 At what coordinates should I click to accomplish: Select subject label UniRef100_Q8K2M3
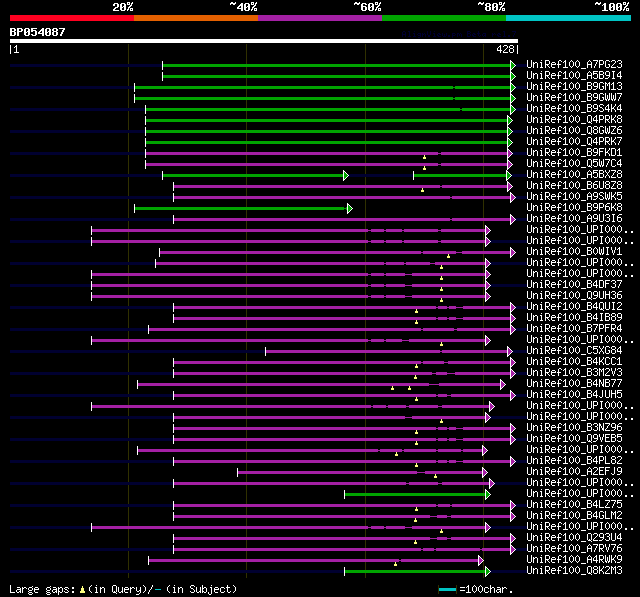[574, 571]
